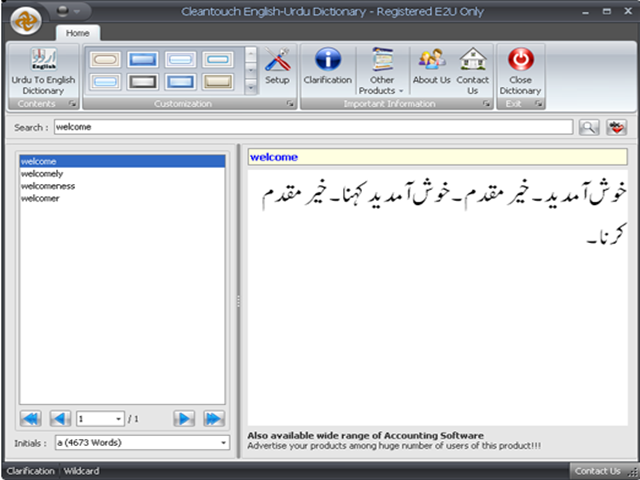Click into the Search input field
Image resolution: width=640 pixels, height=480 pixels.
pyautogui.click(x=313, y=127)
